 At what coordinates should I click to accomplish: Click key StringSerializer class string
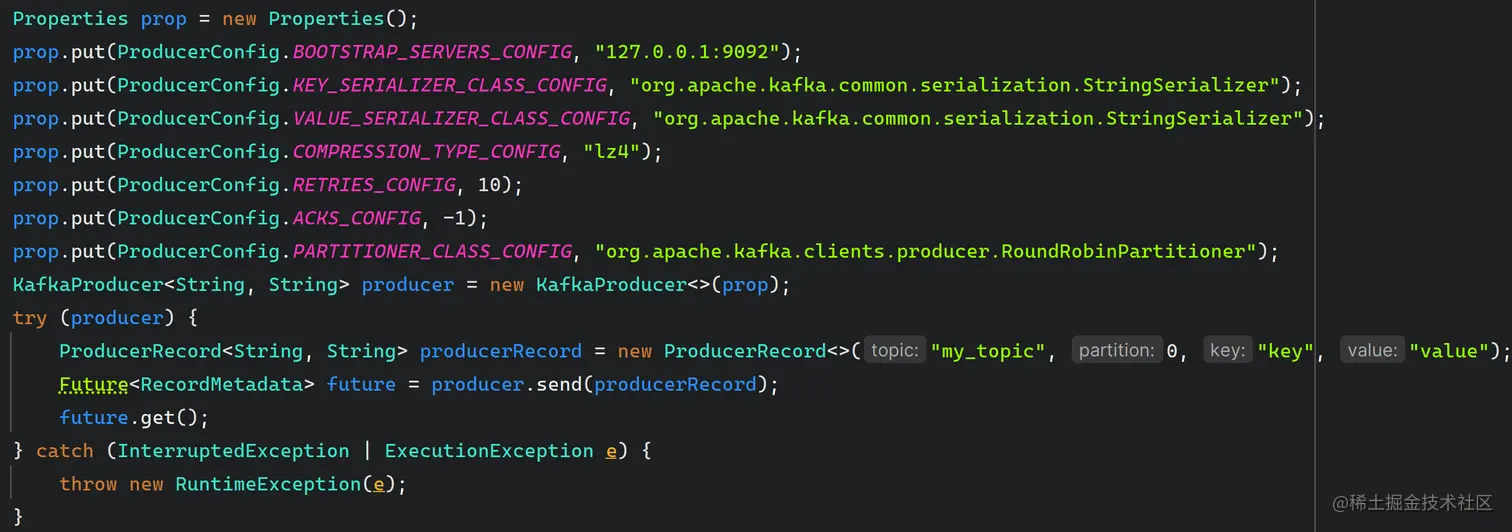[955, 85]
